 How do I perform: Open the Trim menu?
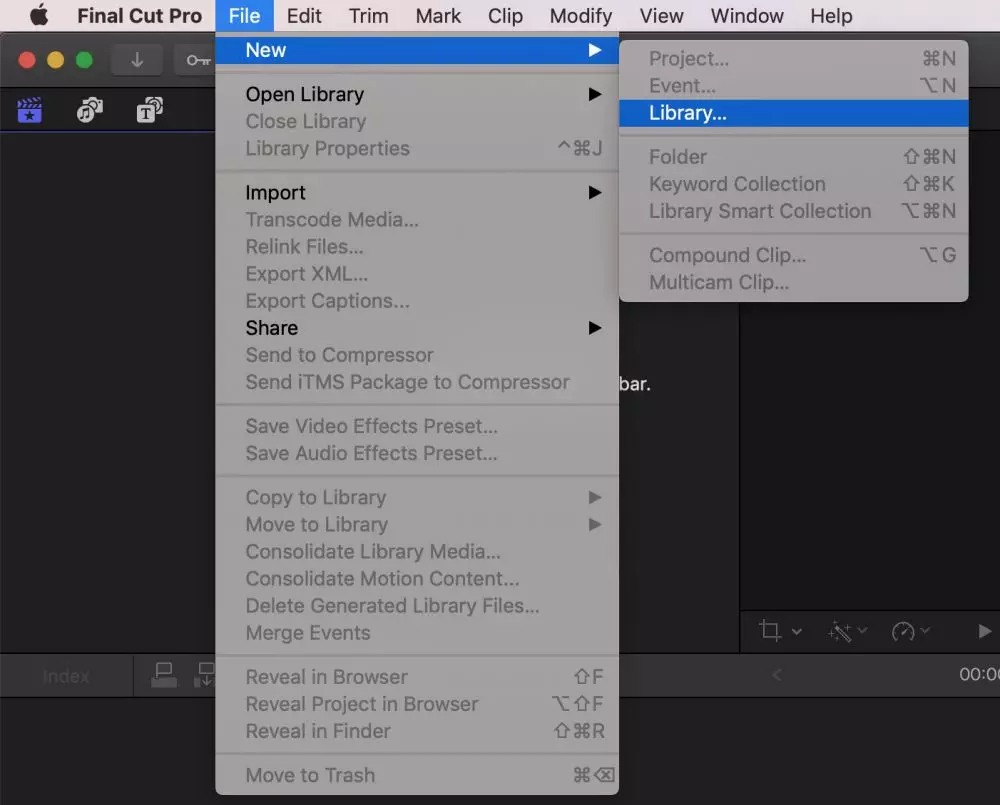click(368, 15)
